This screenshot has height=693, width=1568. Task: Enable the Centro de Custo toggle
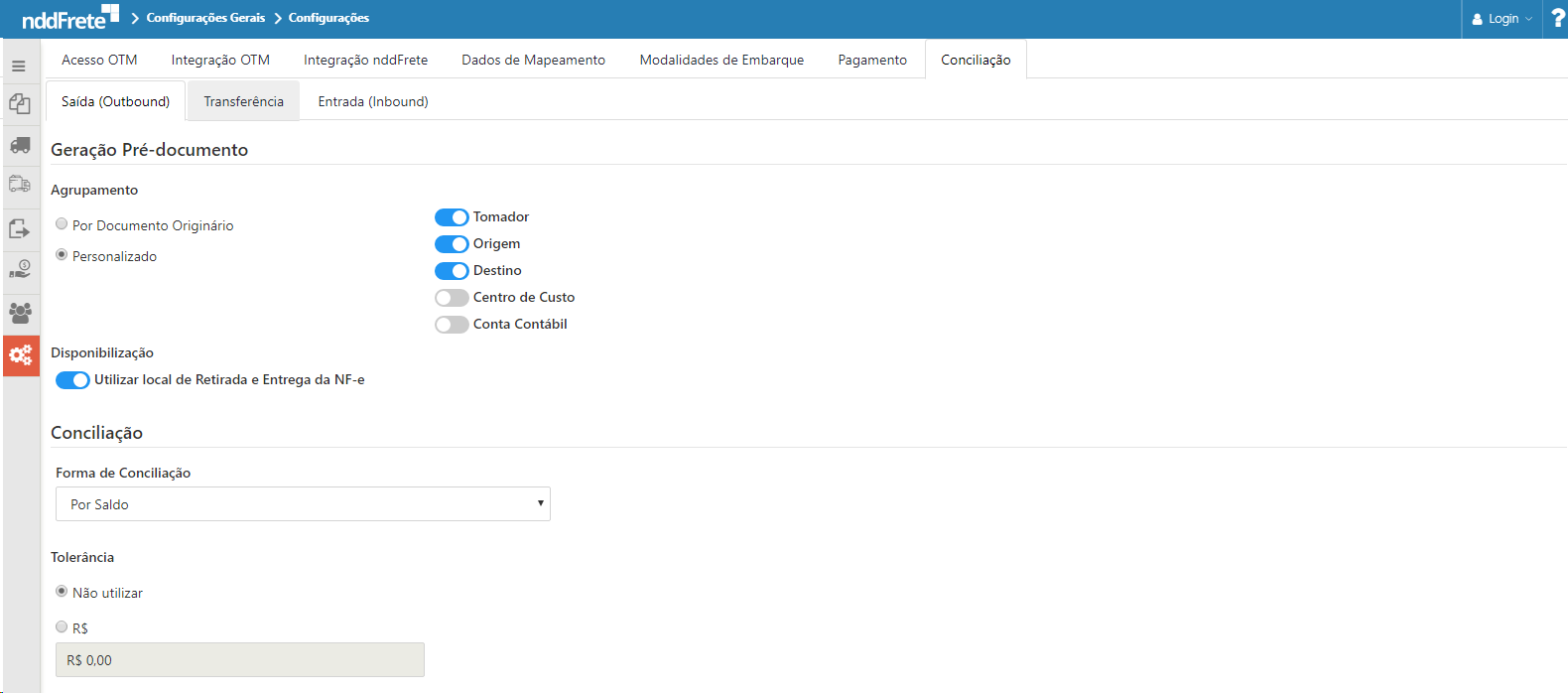pyautogui.click(x=452, y=298)
